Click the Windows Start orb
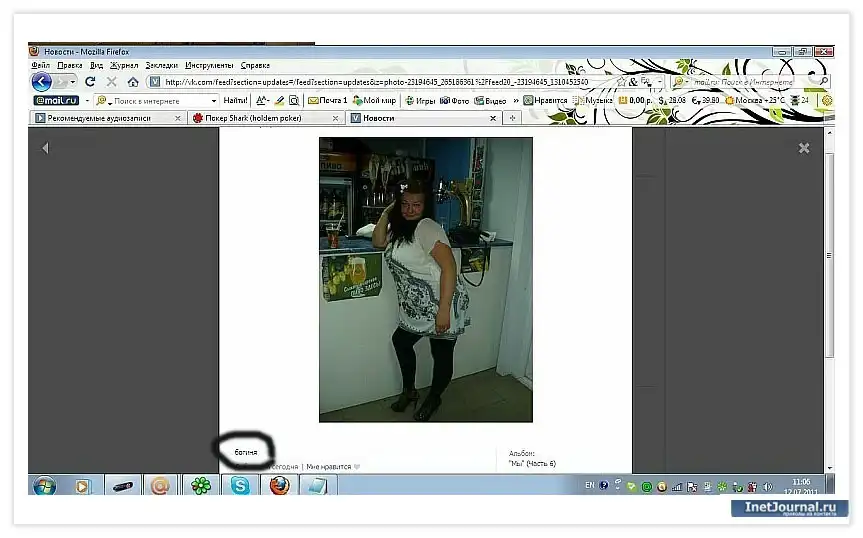This screenshot has width=863, height=538. pyautogui.click(x=45, y=486)
